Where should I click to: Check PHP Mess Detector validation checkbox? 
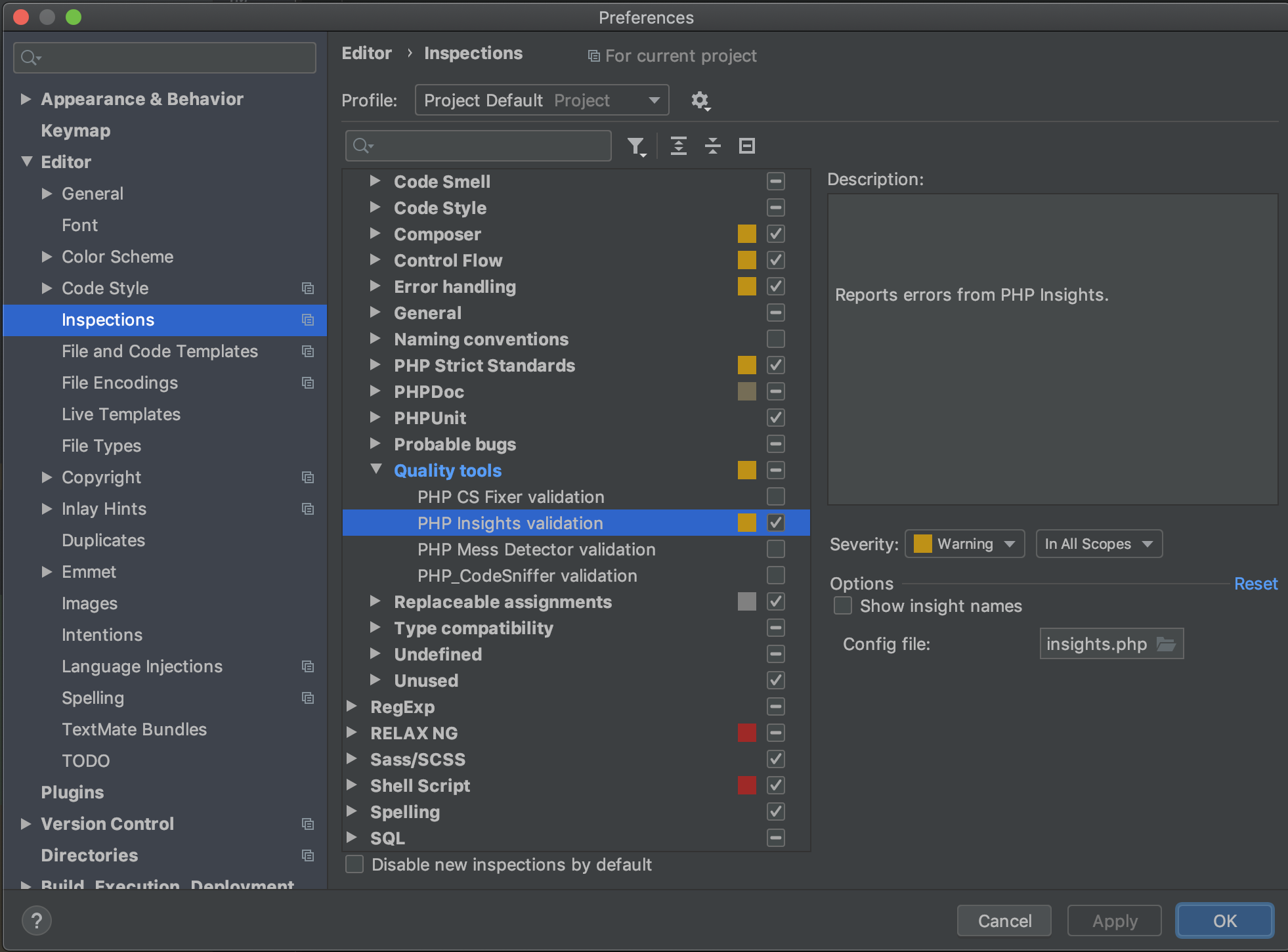(x=775, y=549)
